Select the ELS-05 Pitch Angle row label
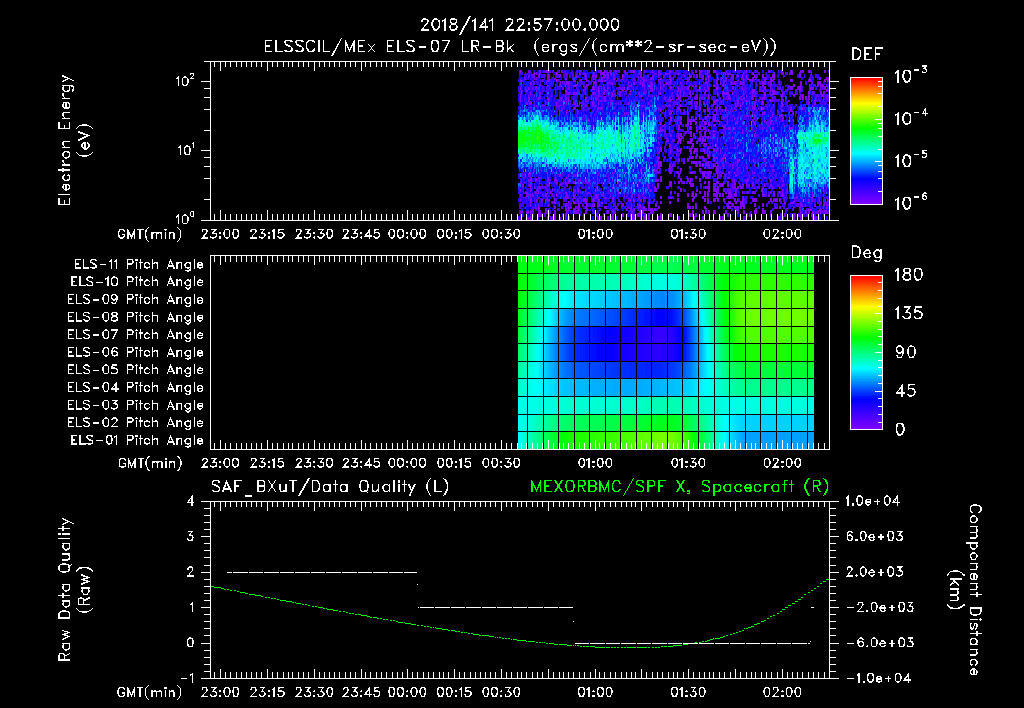 click(136, 370)
